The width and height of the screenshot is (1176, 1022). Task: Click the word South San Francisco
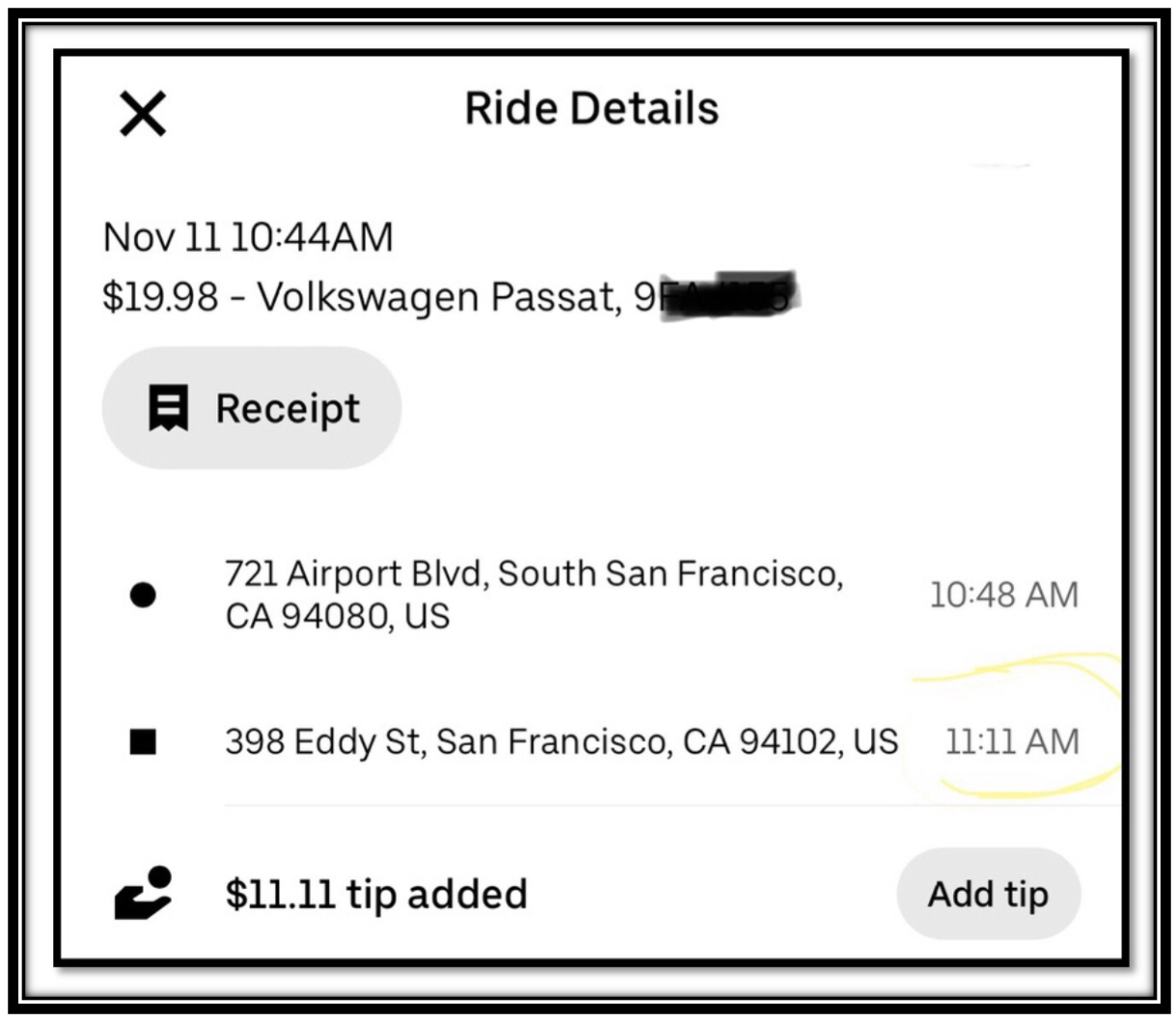pos(670,573)
